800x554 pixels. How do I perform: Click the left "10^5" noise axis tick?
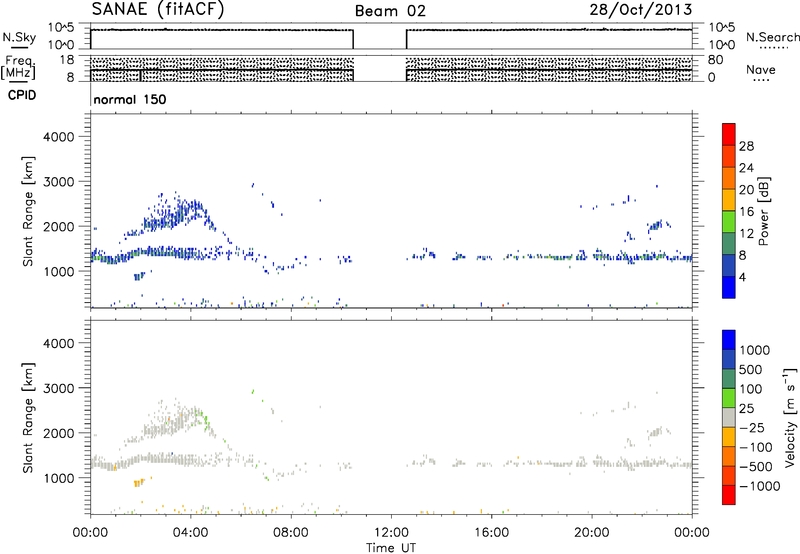61,28
